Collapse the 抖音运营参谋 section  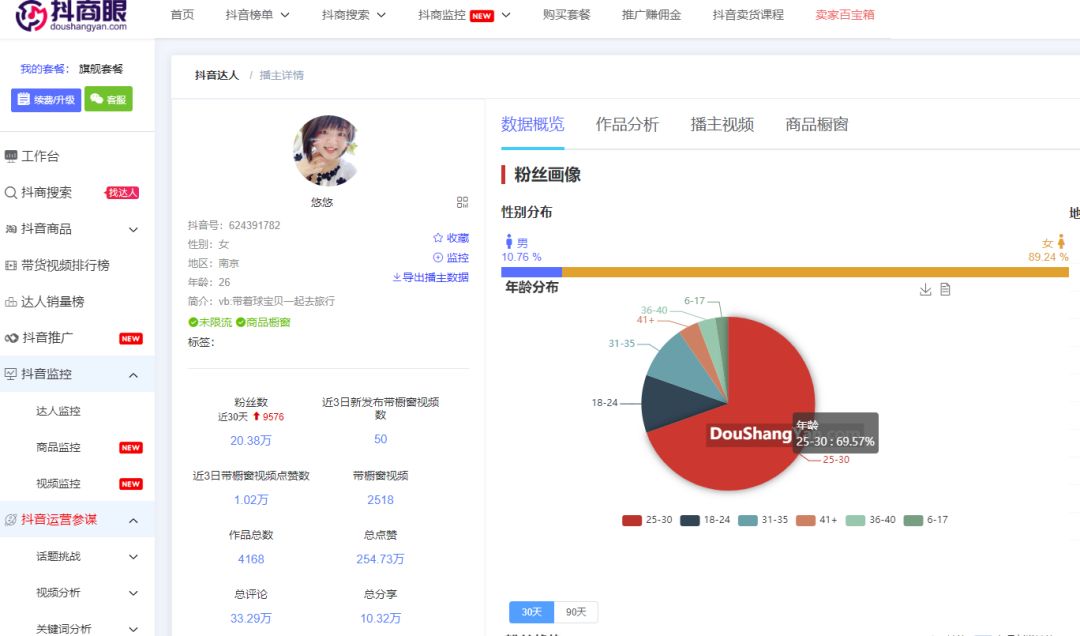click(x=134, y=520)
